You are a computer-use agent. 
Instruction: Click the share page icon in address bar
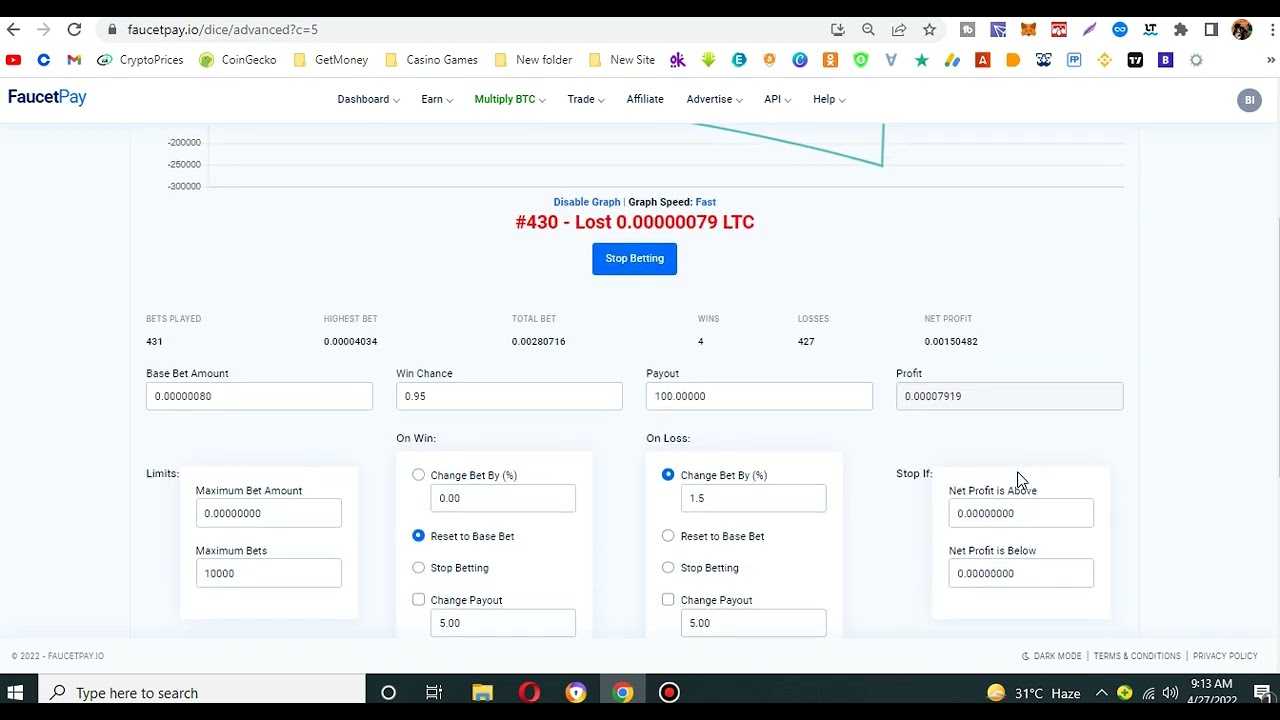[x=899, y=30]
